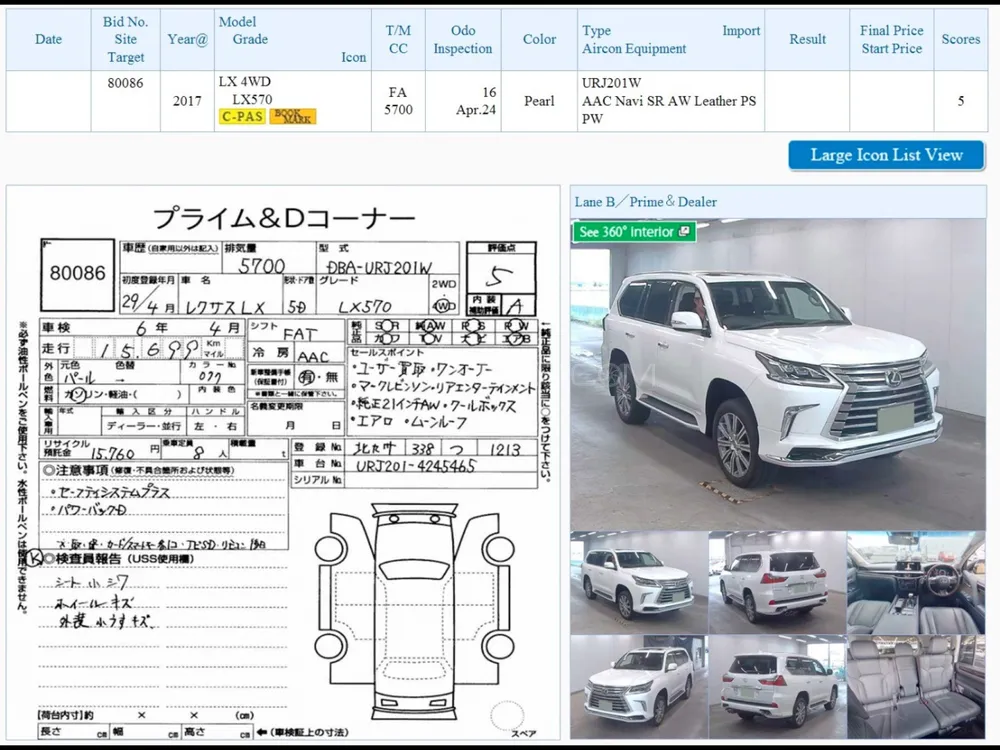The width and height of the screenshot is (1000, 750).
Task: Open the dashboard interior thumbnail
Action: 916,583
